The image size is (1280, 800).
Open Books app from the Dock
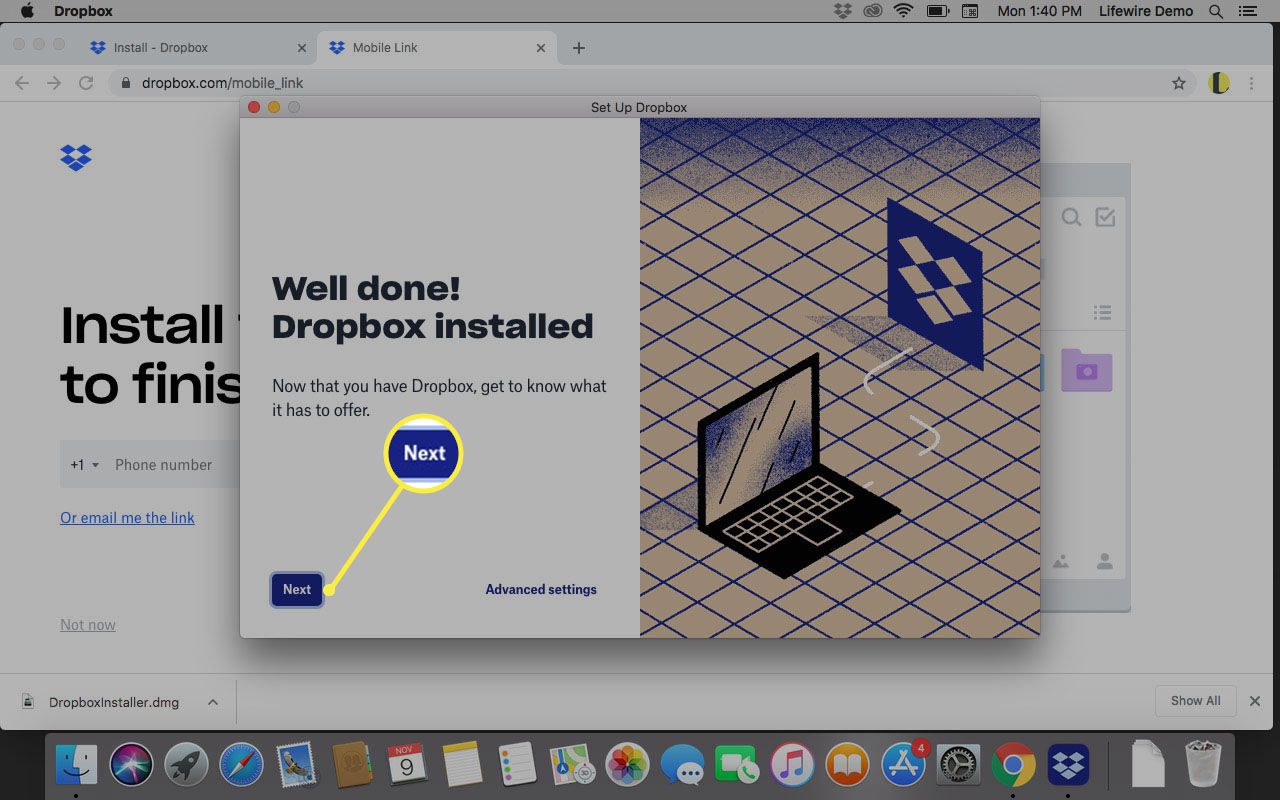tap(848, 765)
